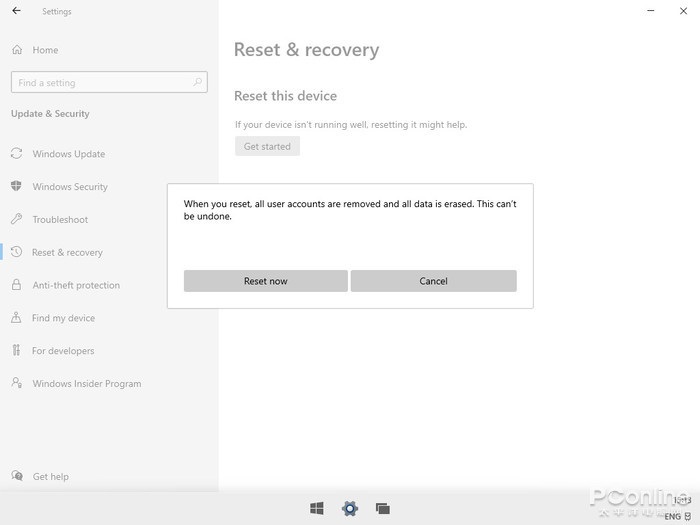Click the Windows Security shield icon
700x525 pixels.
tap(17, 186)
